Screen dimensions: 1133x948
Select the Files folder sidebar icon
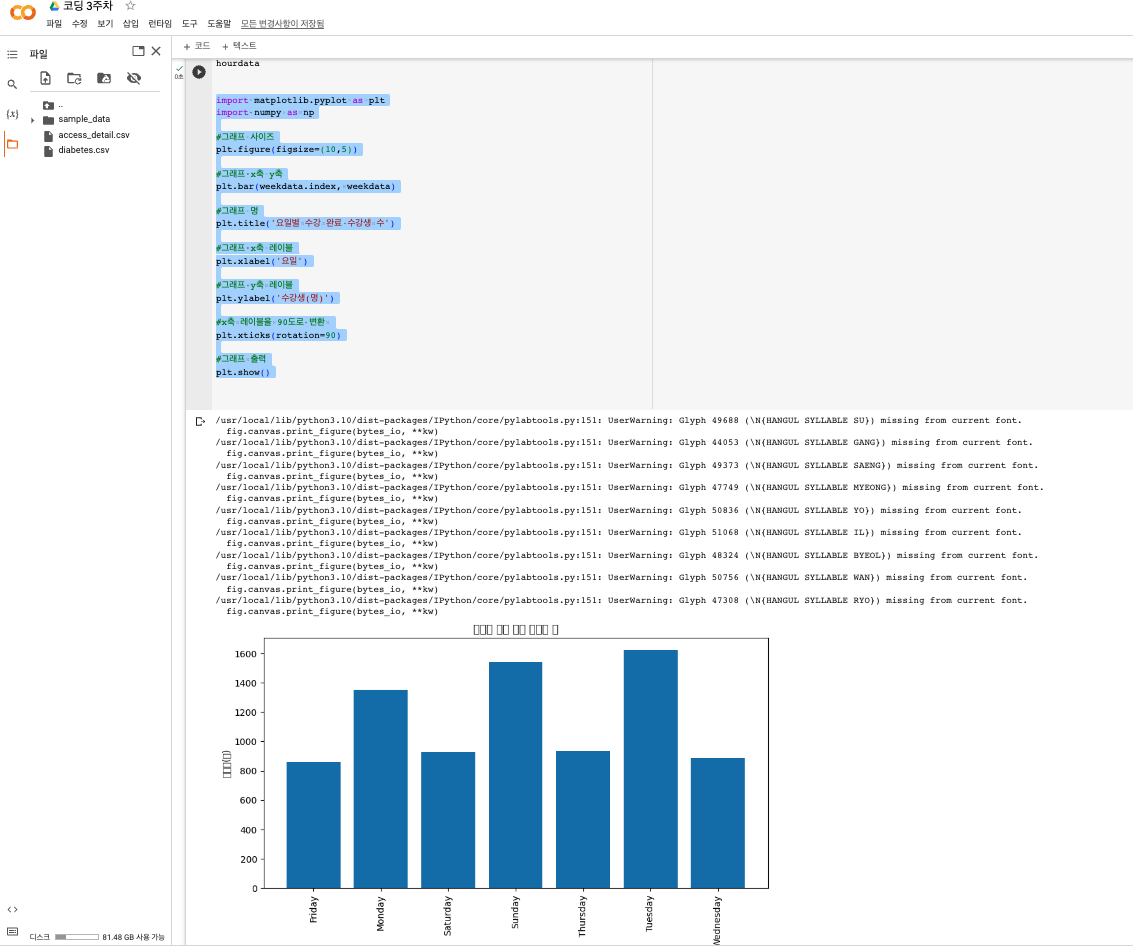12,145
